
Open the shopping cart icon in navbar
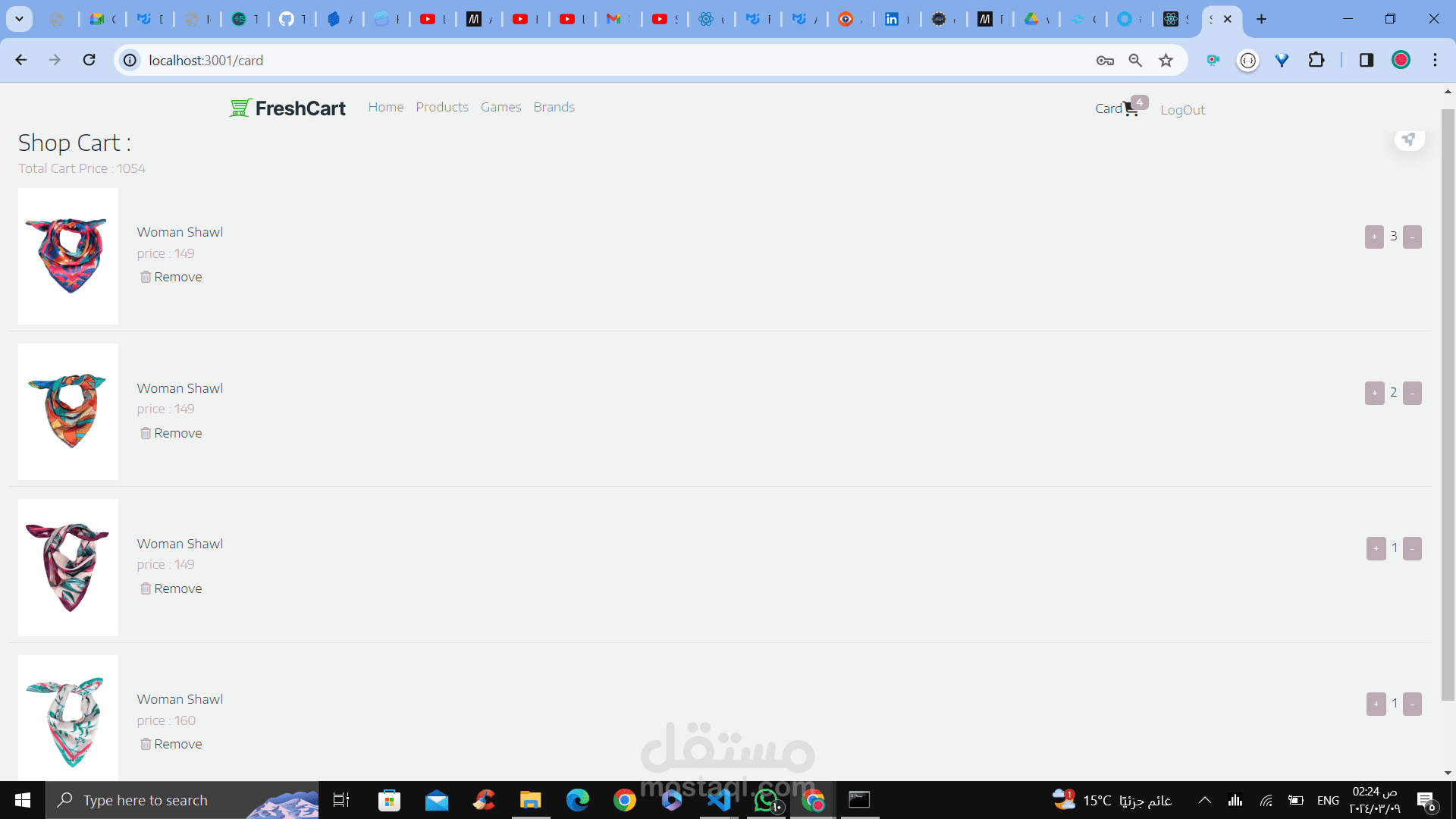click(1130, 110)
